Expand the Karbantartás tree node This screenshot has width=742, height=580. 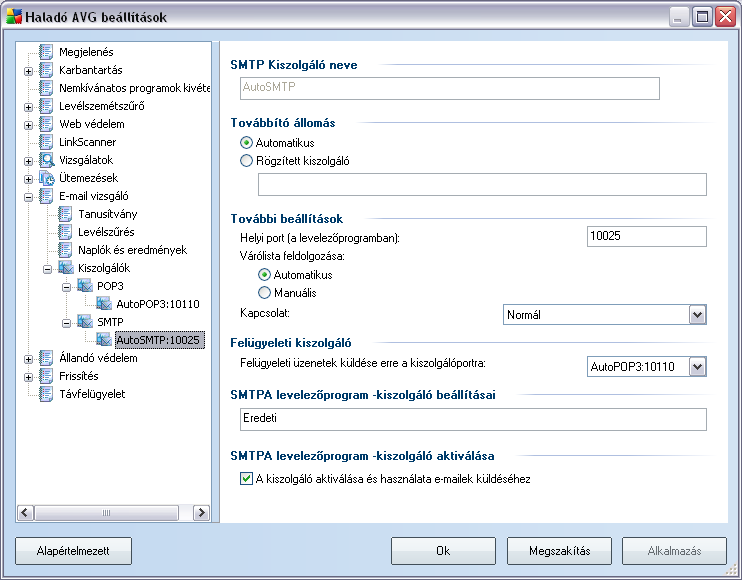[x=28, y=71]
